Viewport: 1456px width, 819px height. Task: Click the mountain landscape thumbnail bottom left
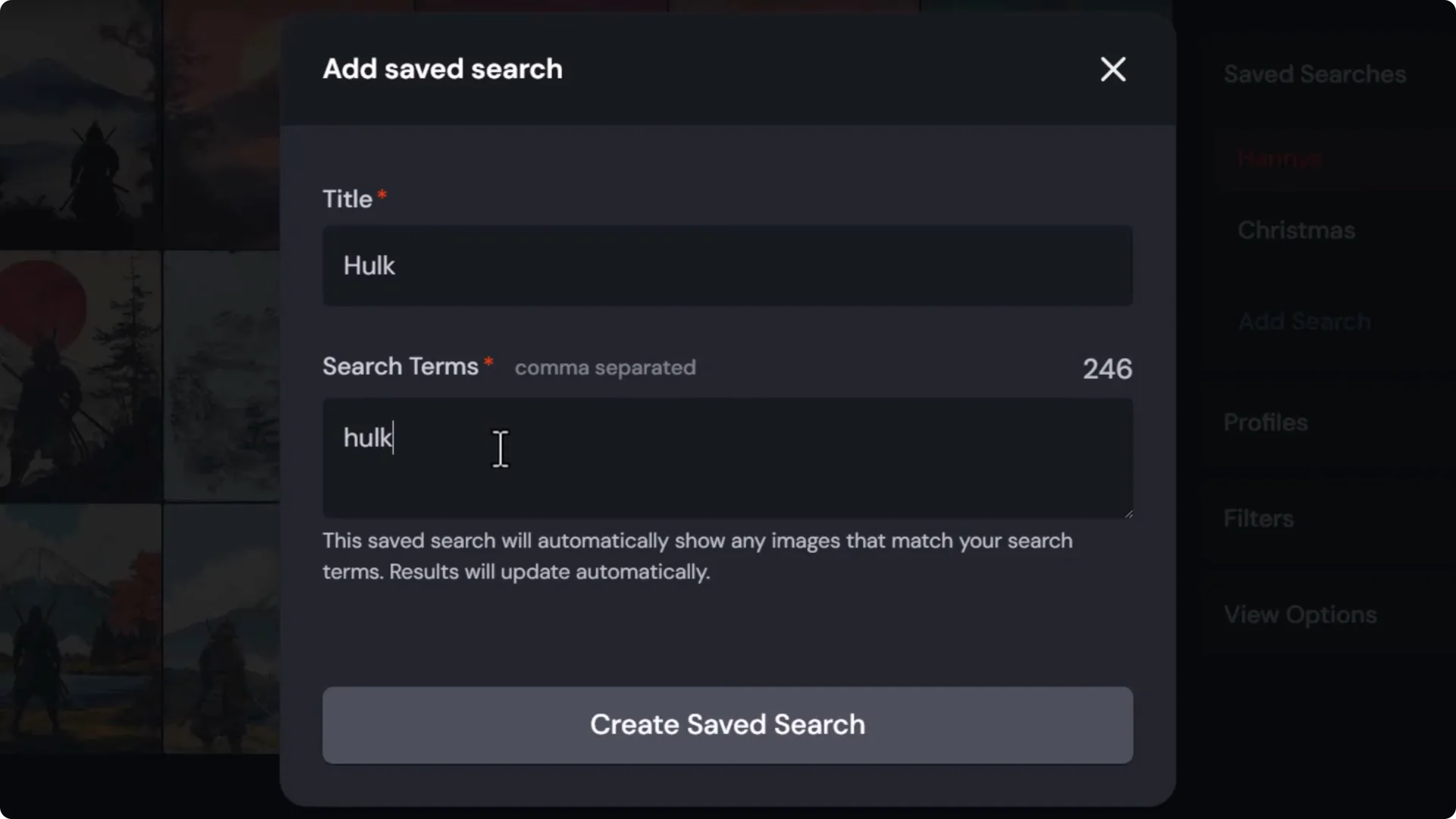click(80, 629)
